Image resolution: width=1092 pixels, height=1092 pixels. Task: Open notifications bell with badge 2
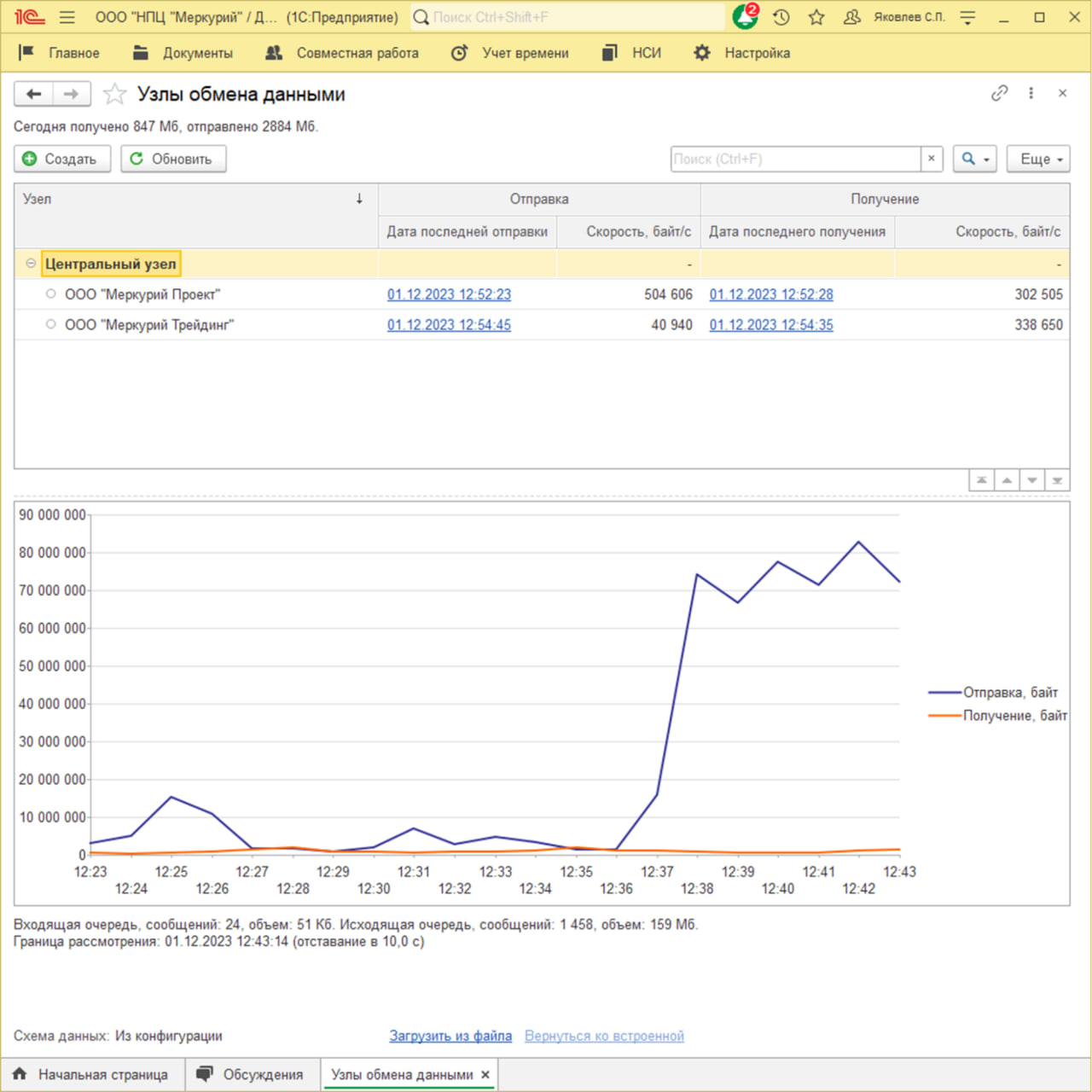pyautogui.click(x=745, y=16)
